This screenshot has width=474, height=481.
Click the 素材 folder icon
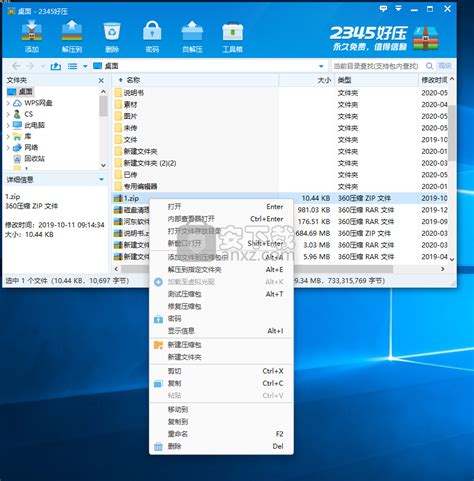(x=118, y=104)
